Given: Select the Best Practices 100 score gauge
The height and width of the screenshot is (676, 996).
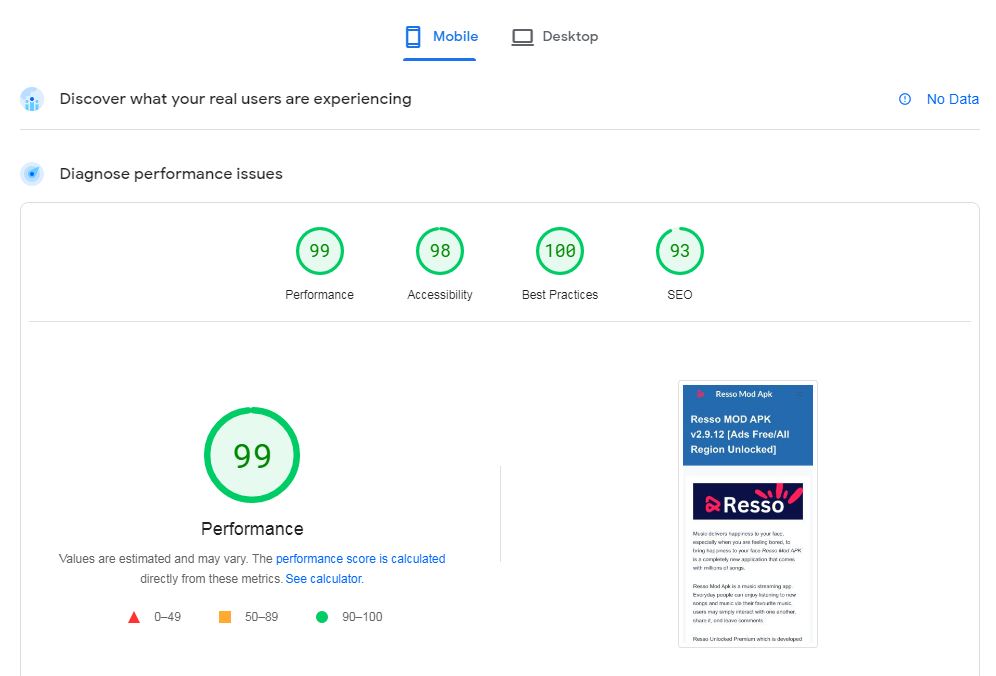Looking at the screenshot, I should (x=560, y=251).
